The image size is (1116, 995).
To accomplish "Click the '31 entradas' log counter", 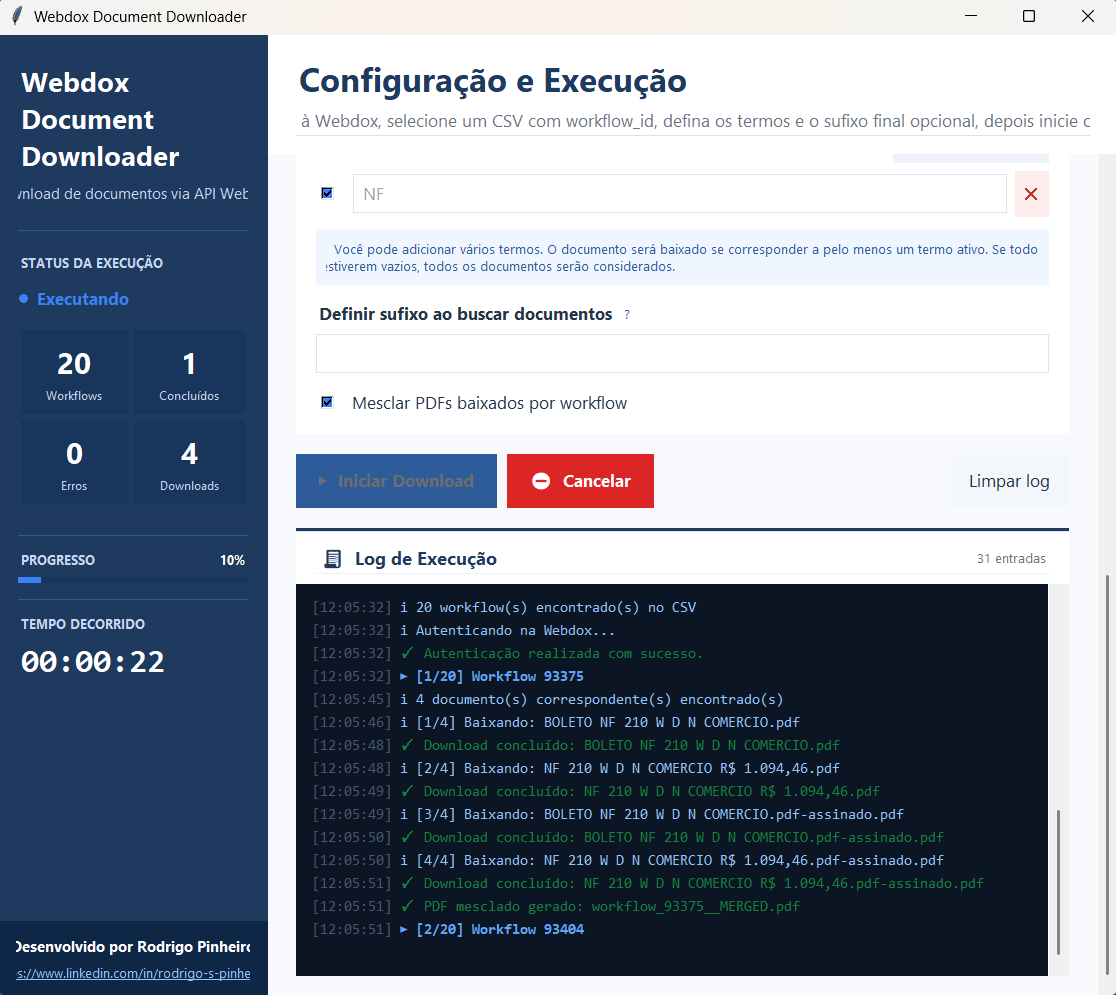I will click(1011, 559).
